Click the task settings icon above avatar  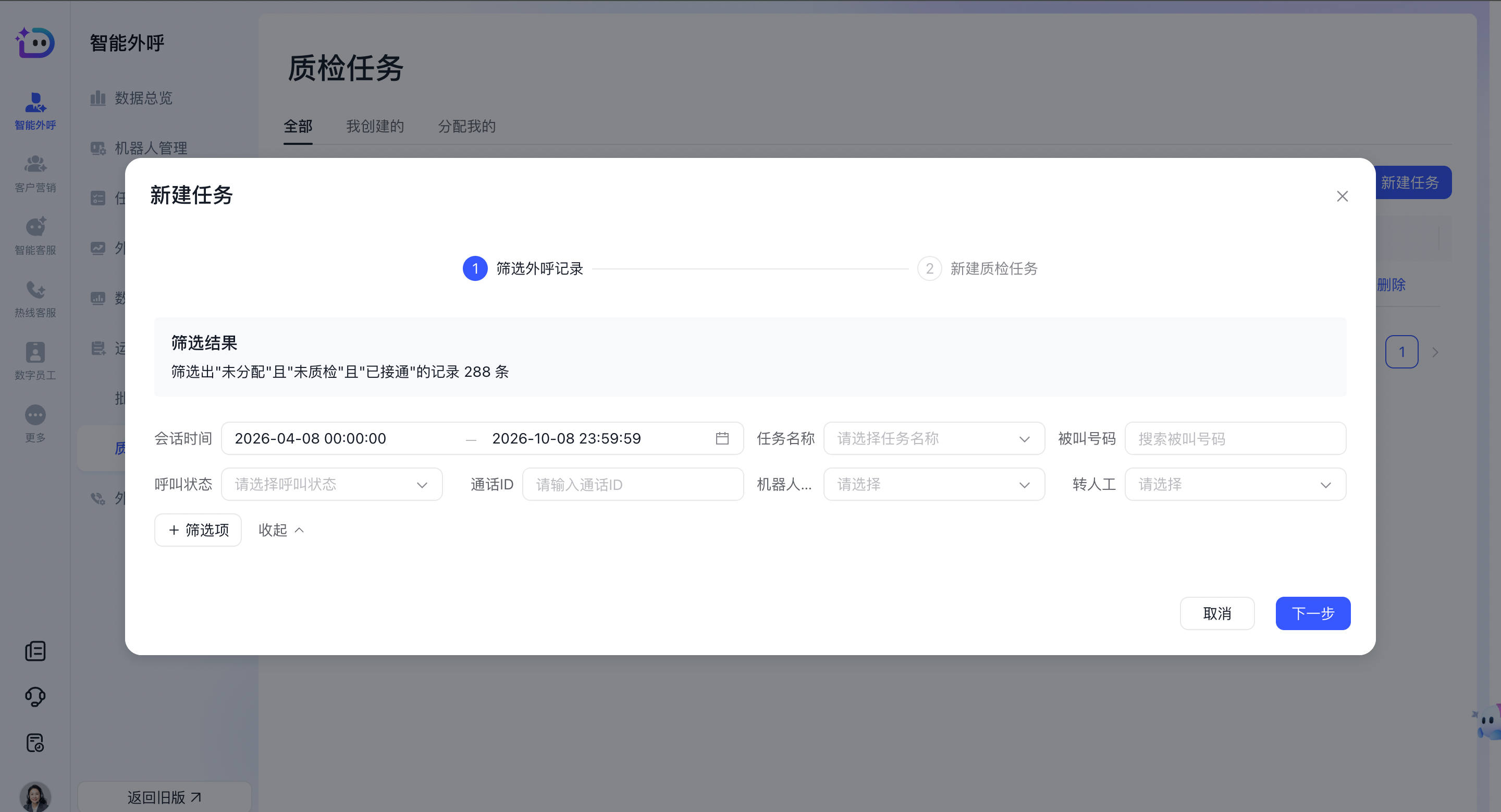tap(35, 743)
